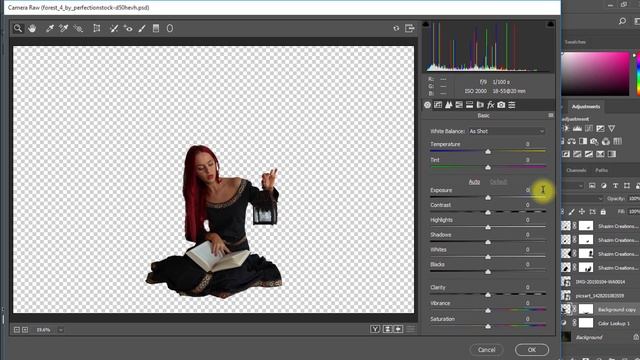640x360 pixels.
Task: Open the Camera Calibration panel
Action: pos(501,105)
